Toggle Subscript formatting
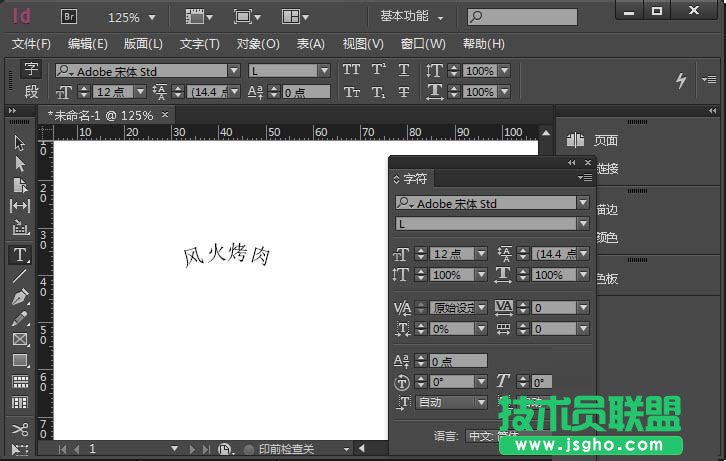Viewport: 726px width, 461px height. 378,92
